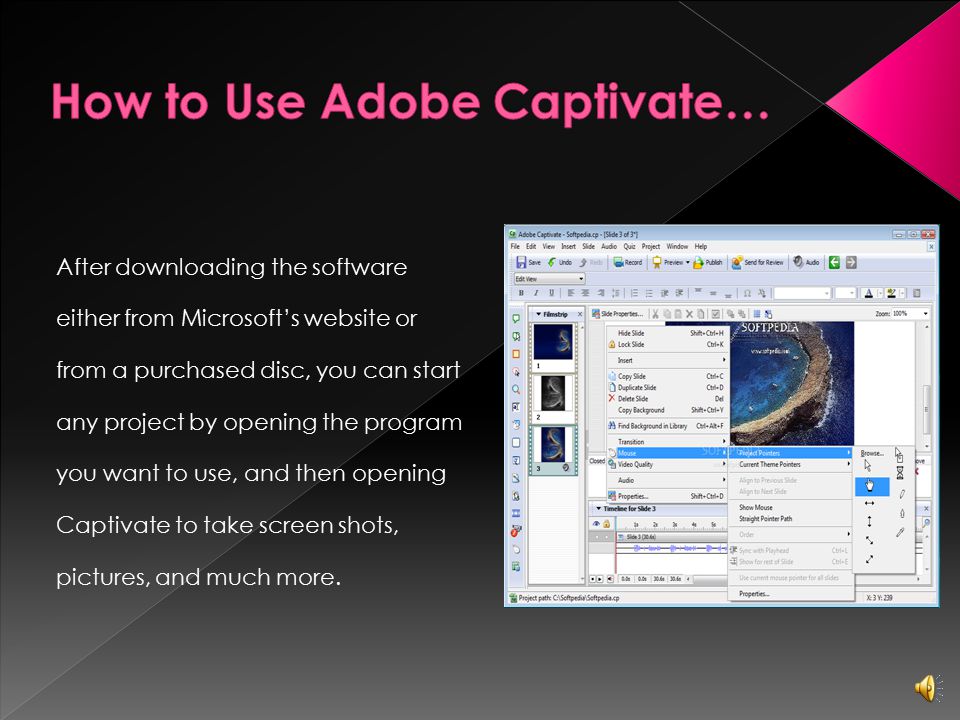Image resolution: width=960 pixels, height=720 pixels.
Task: Click timeline horizontal scrollbar
Action: coord(710,579)
